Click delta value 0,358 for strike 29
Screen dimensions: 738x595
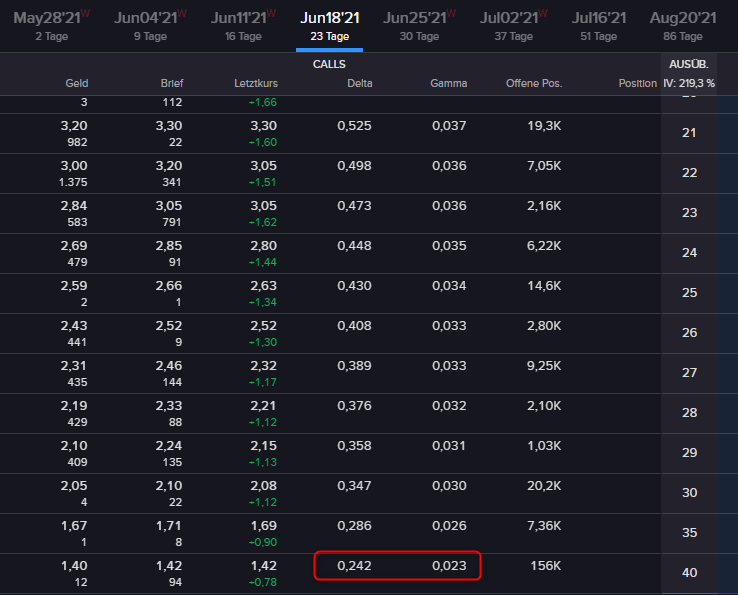click(354, 446)
